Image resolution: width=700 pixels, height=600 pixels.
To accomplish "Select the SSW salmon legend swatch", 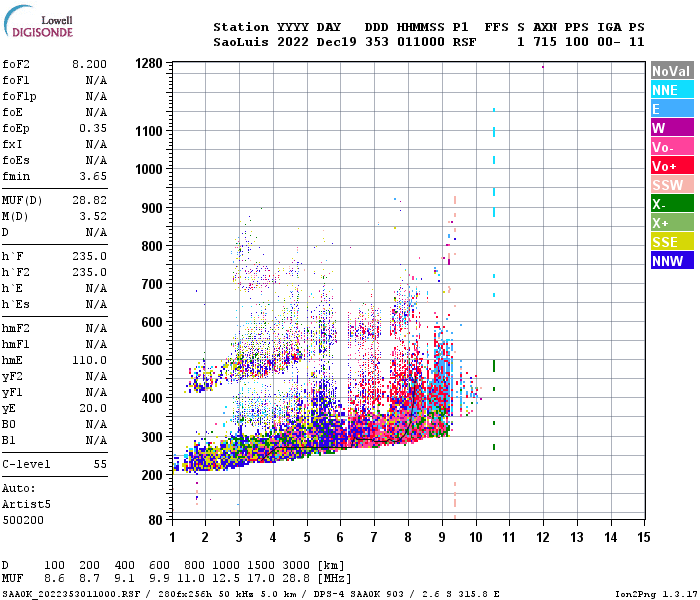I will point(672,185).
